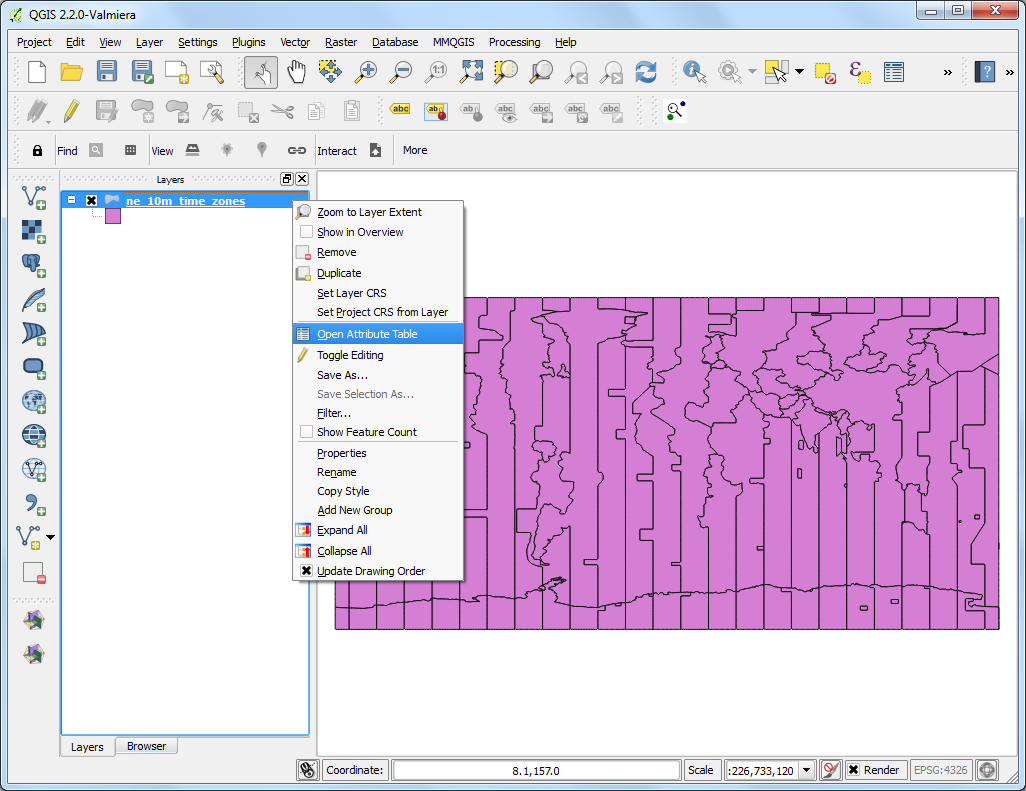
Task: Open the Vector menu
Action: [x=295, y=42]
